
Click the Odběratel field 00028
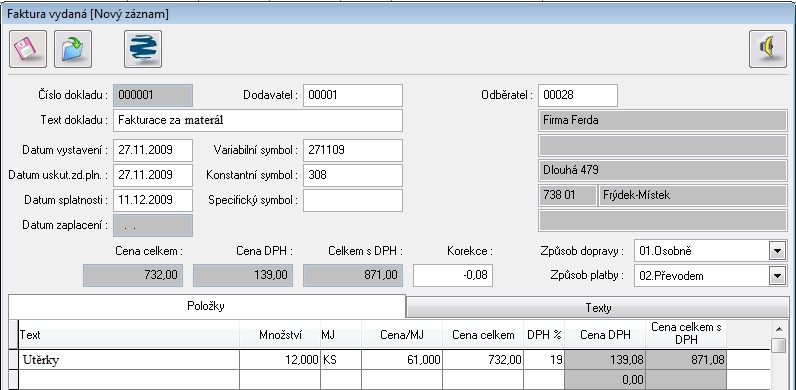[x=578, y=95]
